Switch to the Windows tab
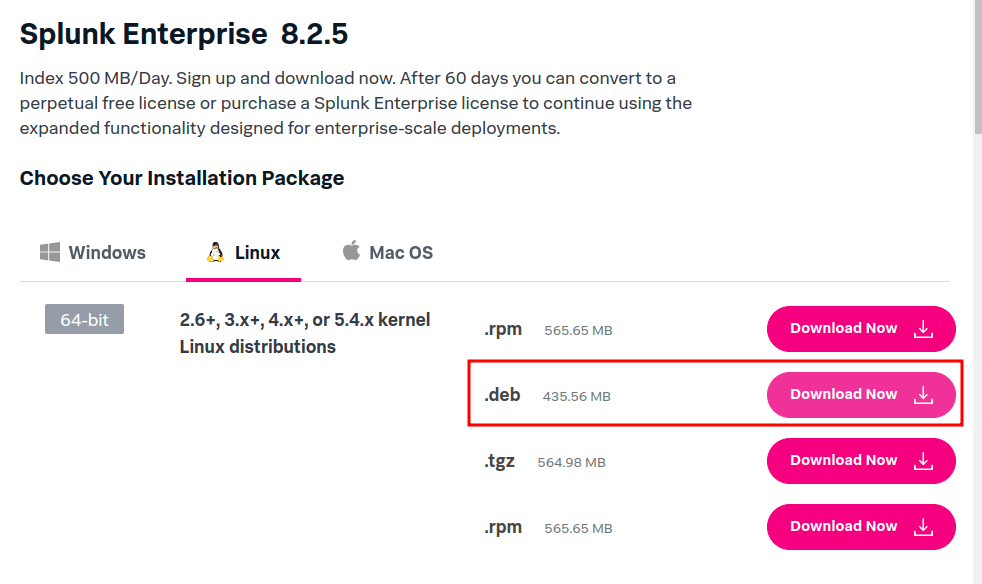Screen dimensions: 982x584 click(x=93, y=253)
